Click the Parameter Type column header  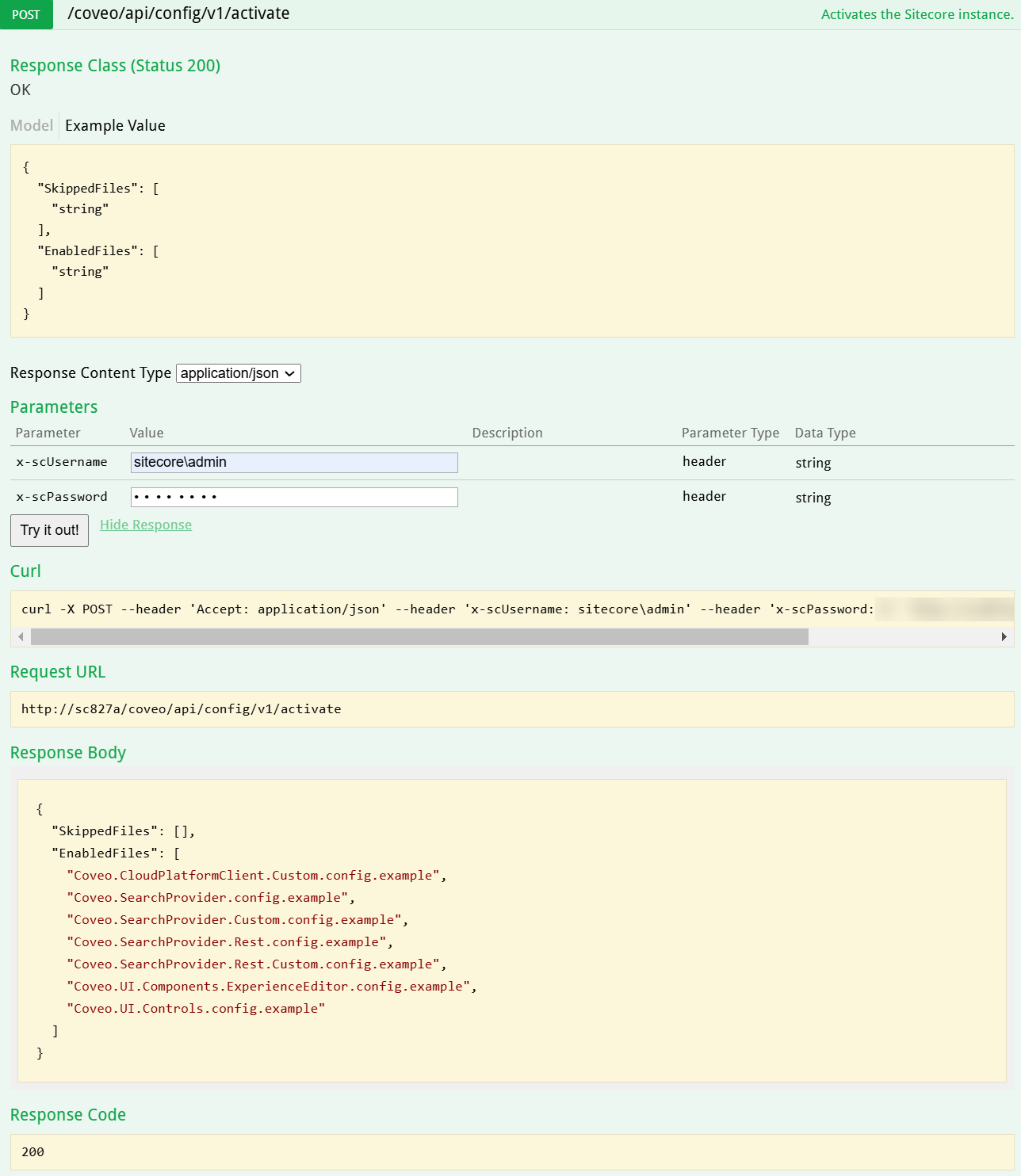(x=730, y=433)
